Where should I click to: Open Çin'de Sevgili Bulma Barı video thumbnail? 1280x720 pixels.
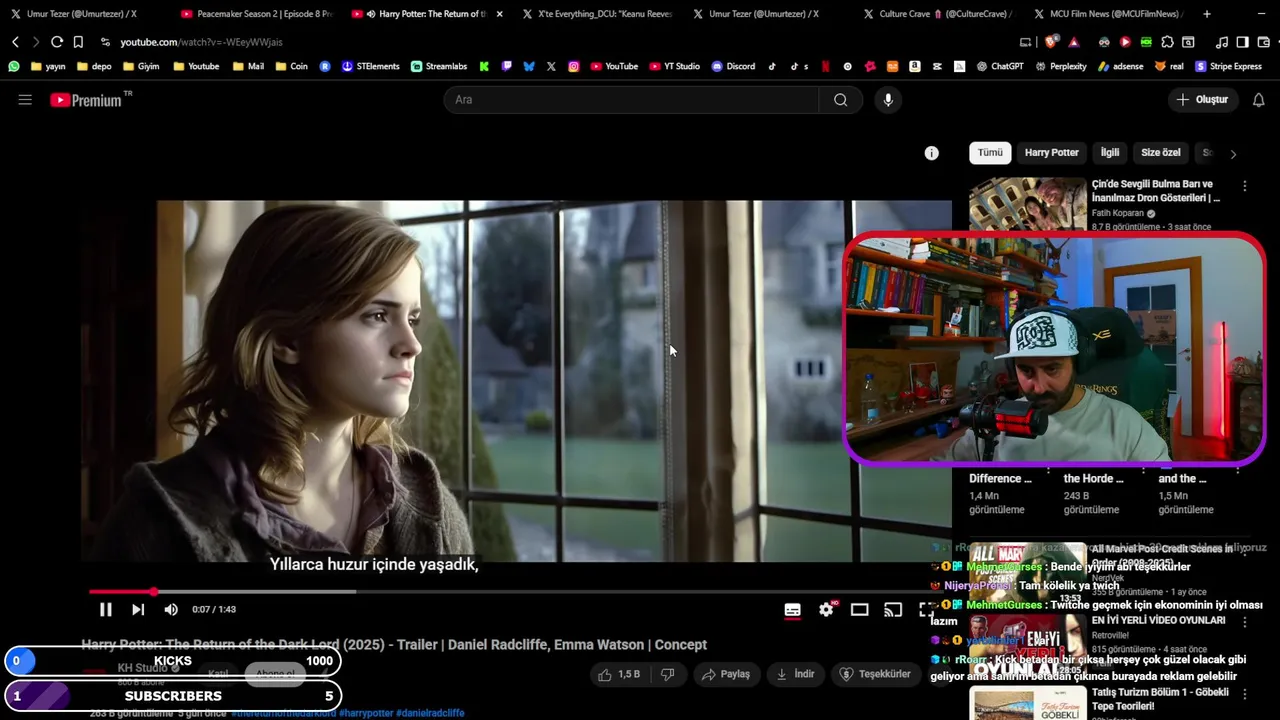(1027, 205)
